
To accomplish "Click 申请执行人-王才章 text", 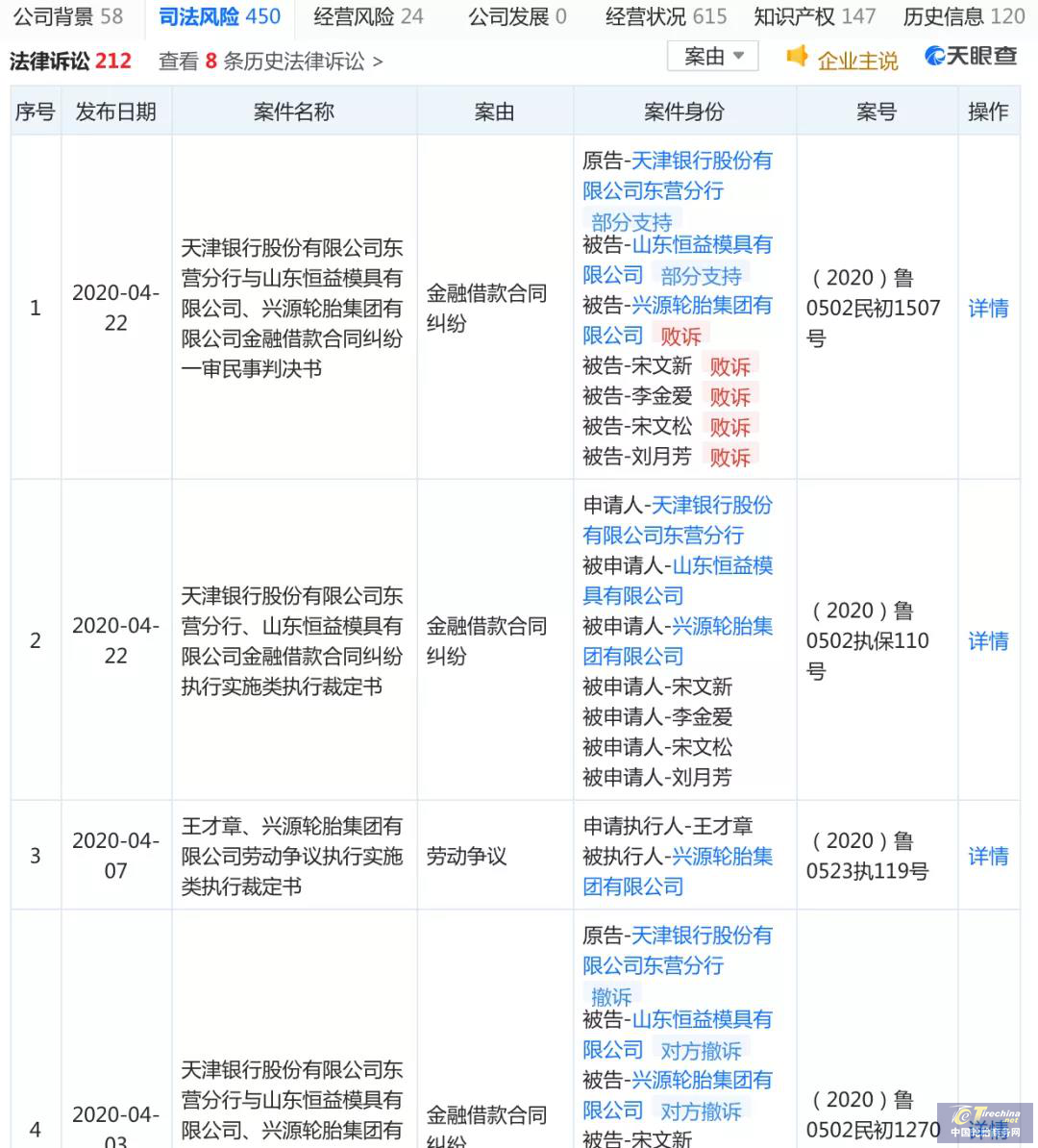I will coord(668,826).
